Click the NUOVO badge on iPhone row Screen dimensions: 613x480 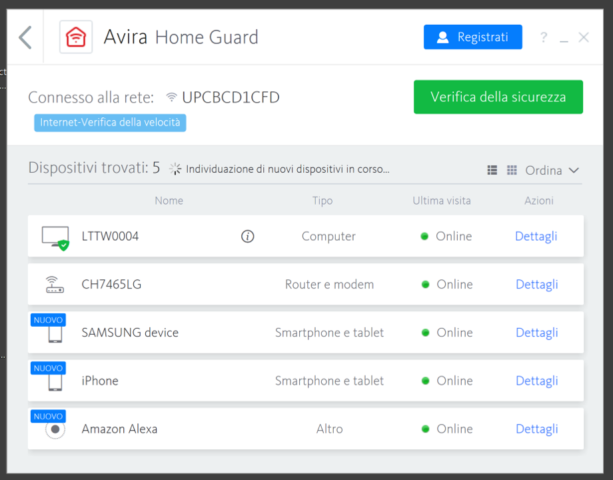[48, 368]
